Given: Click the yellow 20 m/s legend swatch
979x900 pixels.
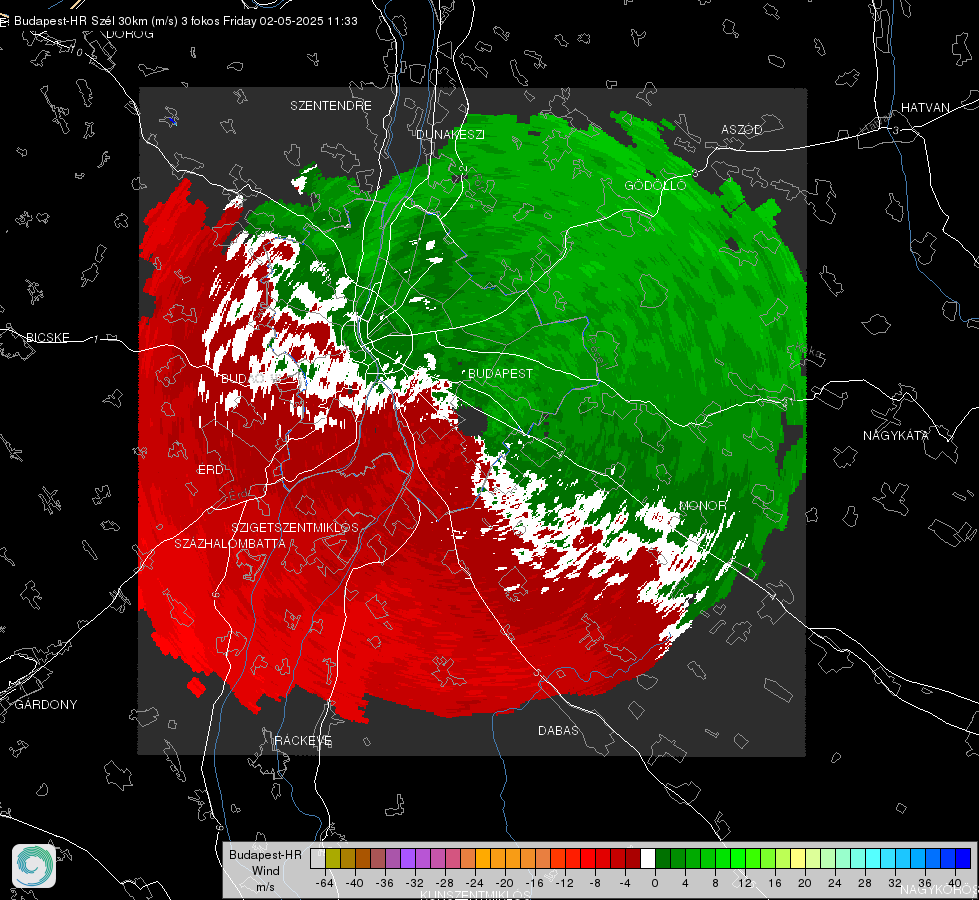Looking at the screenshot, I should (798, 858).
